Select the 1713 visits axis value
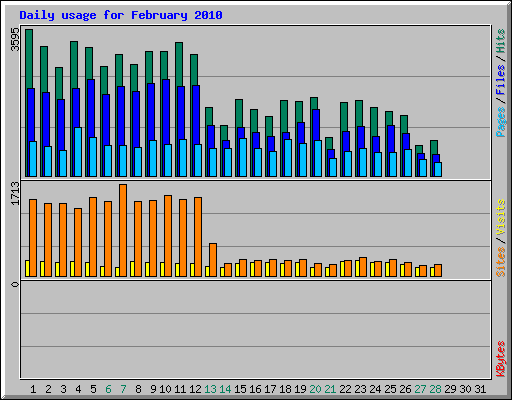Screen dimensions: 512x400 coord(15,193)
